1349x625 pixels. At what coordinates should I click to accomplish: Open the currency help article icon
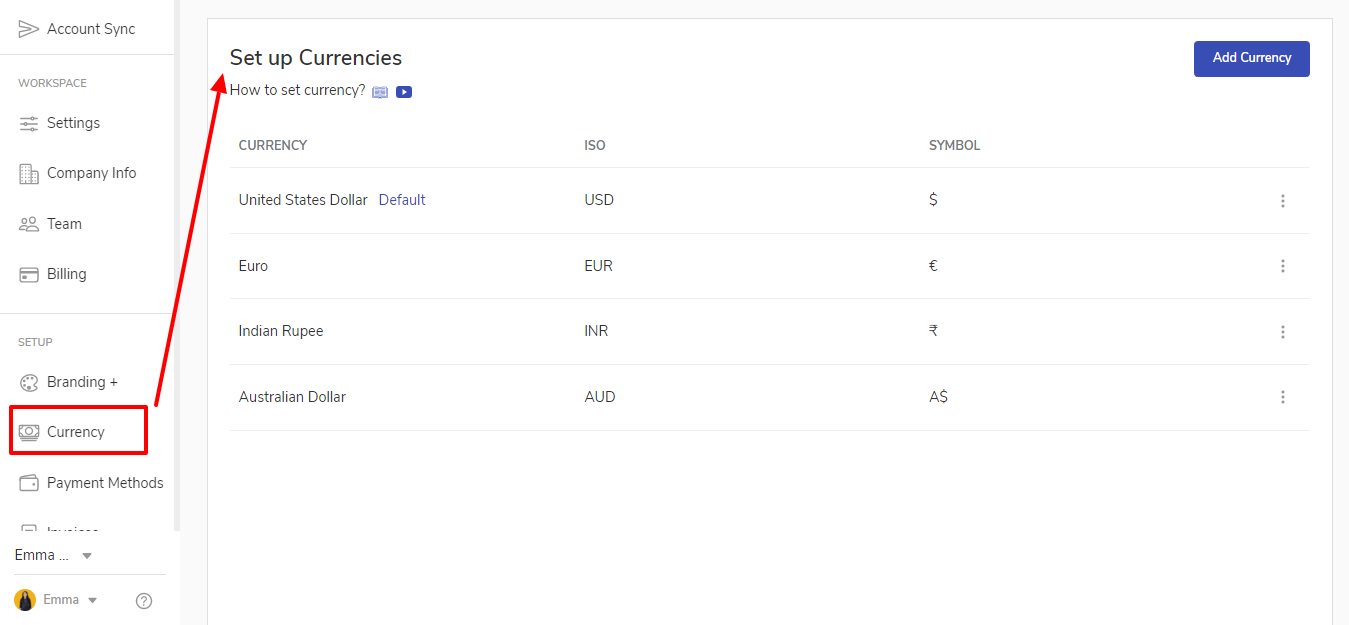[x=380, y=92]
